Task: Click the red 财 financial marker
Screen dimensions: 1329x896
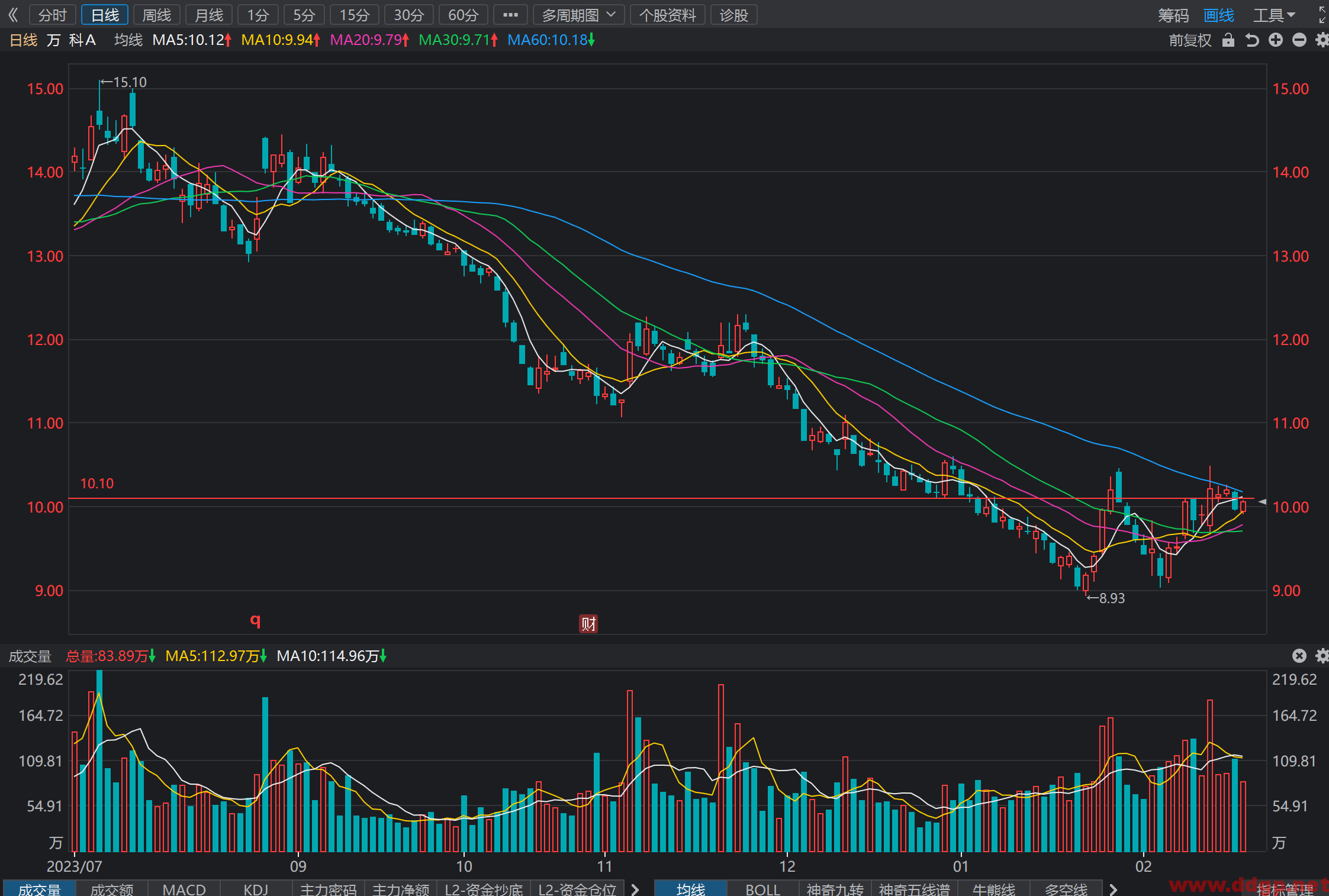Action: point(588,624)
